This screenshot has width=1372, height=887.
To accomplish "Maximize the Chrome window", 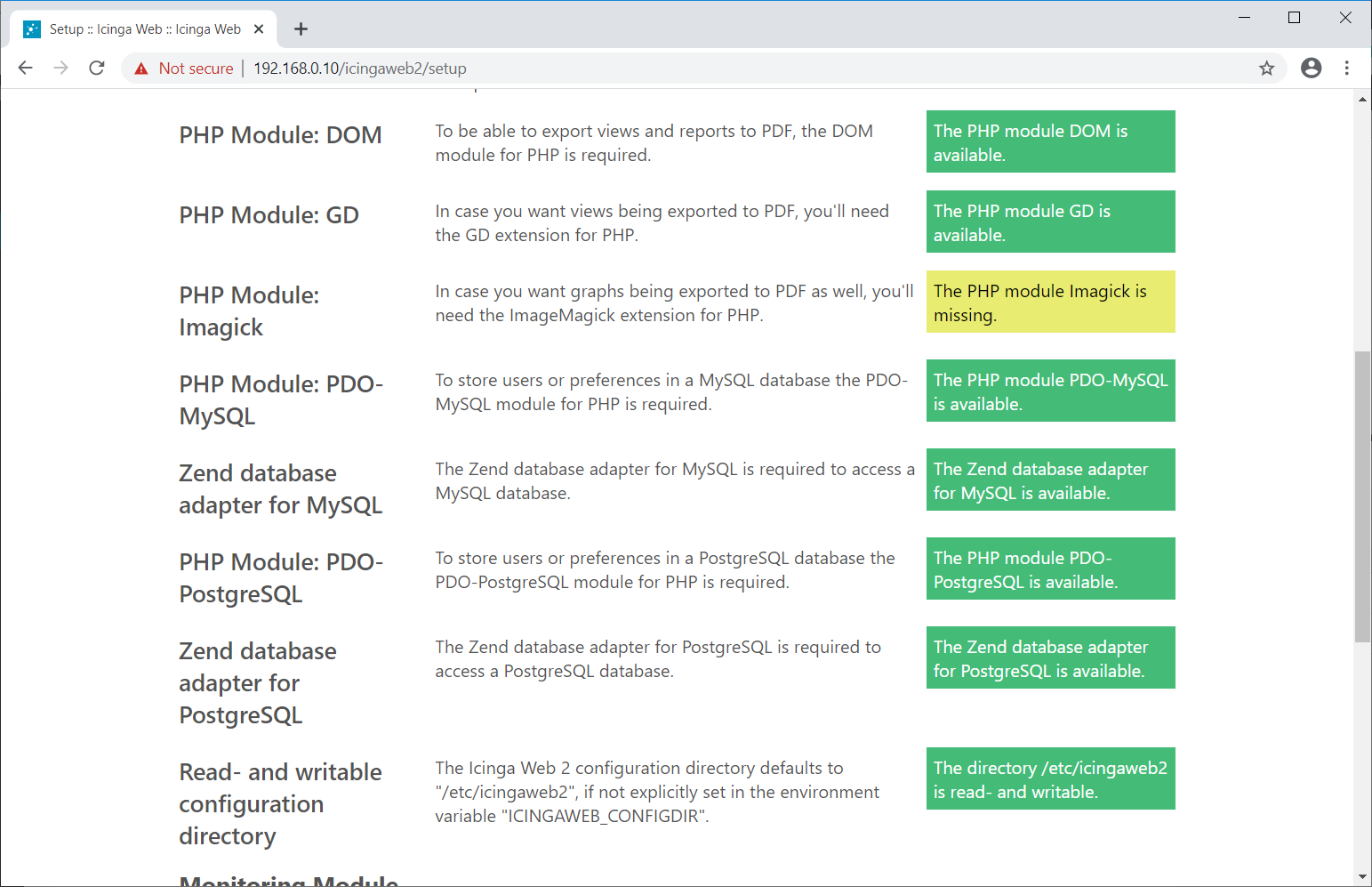I will coord(1295,18).
